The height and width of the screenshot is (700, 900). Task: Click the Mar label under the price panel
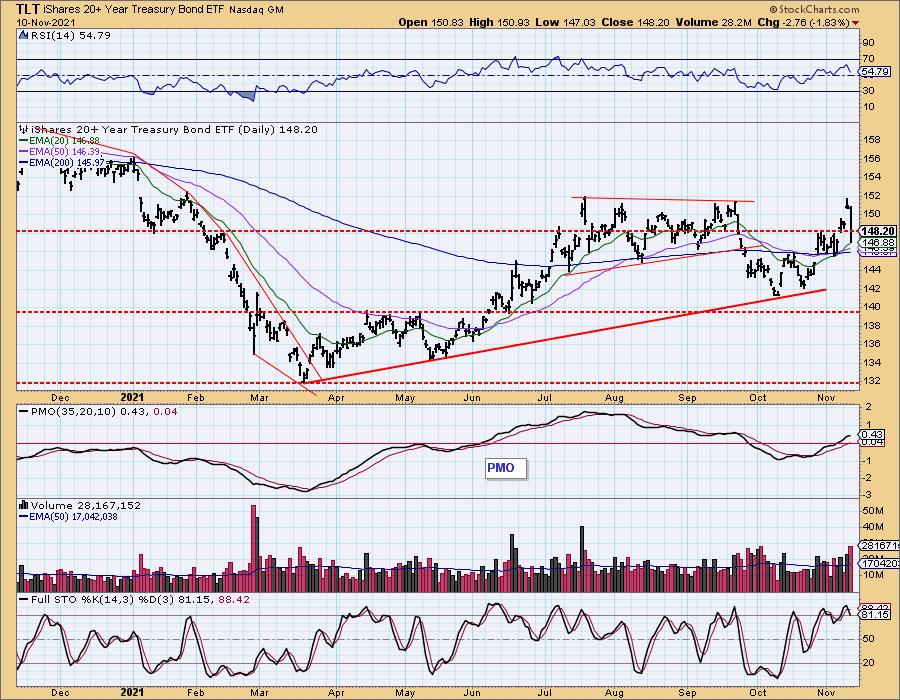(x=260, y=397)
